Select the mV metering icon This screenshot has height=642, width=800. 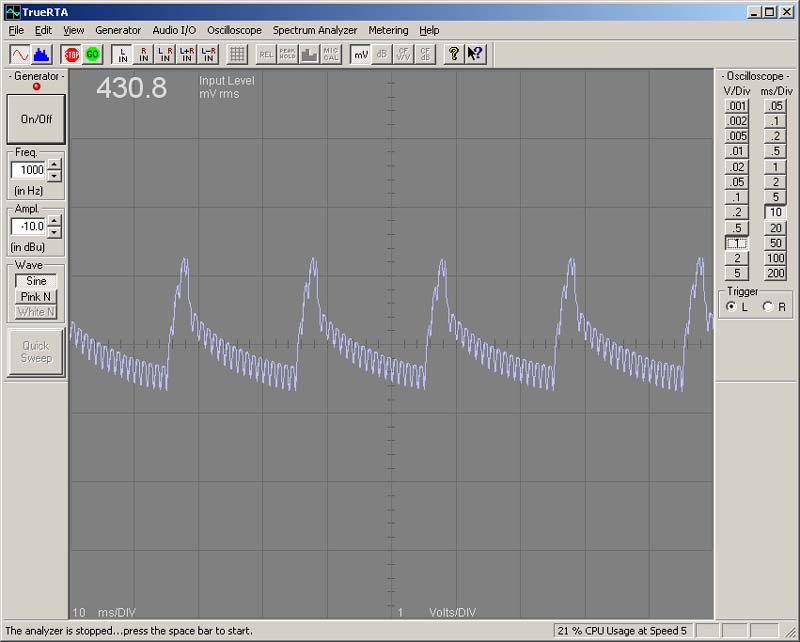[361, 54]
